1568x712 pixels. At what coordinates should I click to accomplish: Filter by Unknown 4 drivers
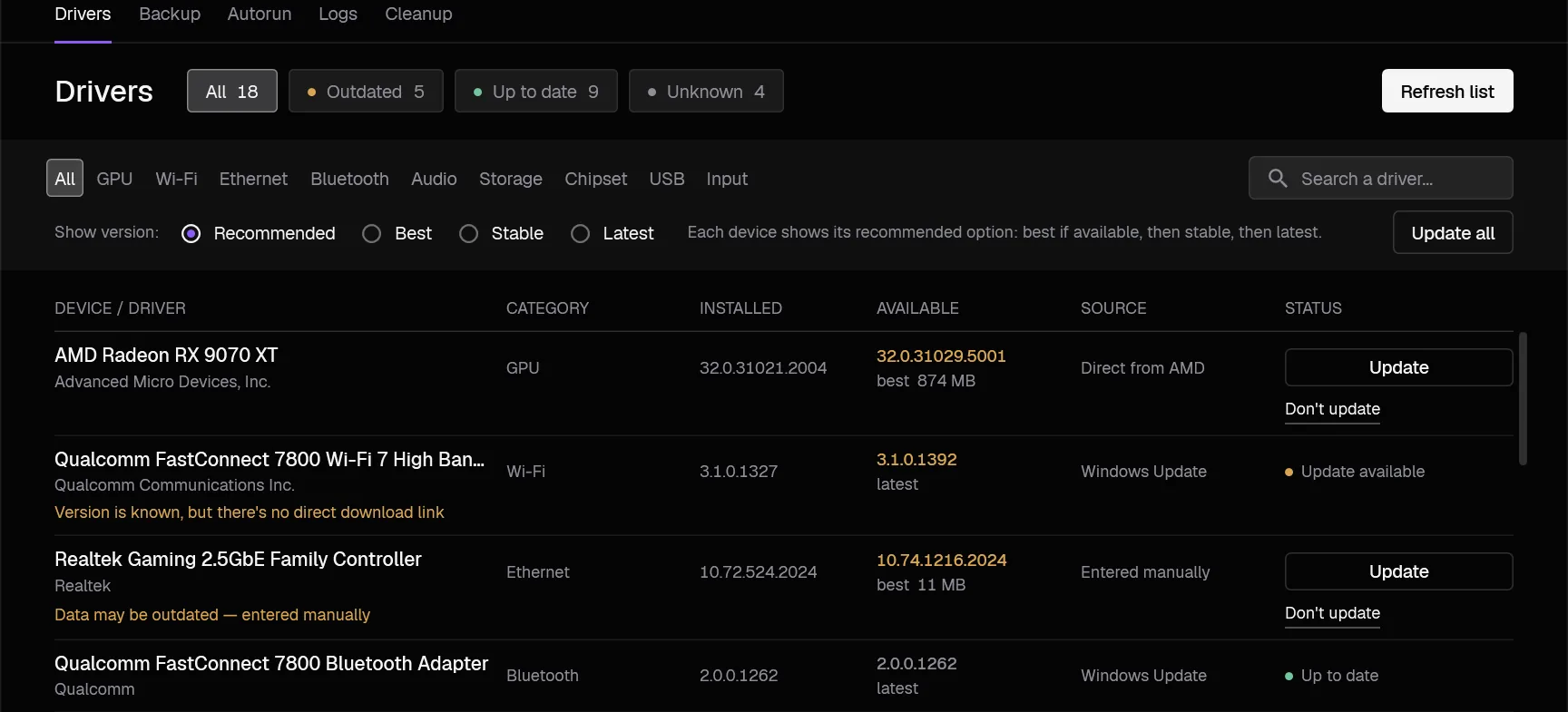[706, 91]
